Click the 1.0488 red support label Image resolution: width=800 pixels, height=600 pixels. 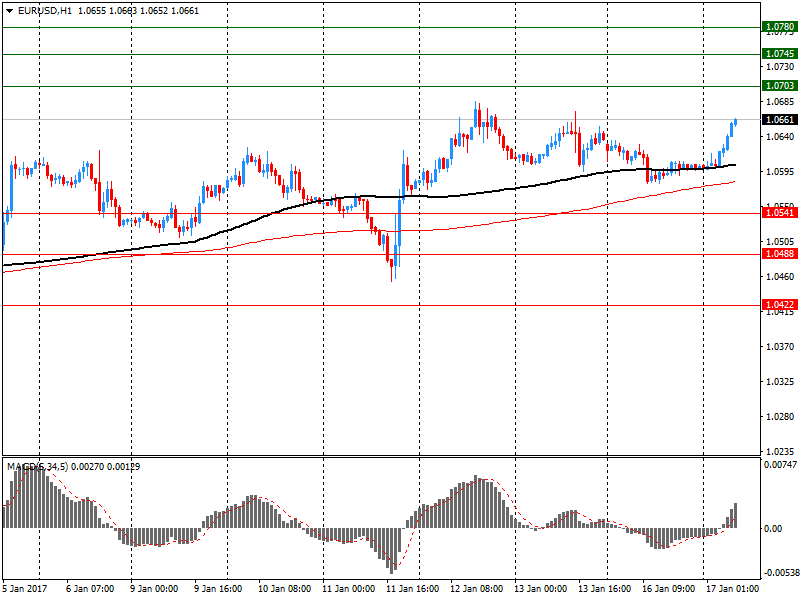coord(780,254)
